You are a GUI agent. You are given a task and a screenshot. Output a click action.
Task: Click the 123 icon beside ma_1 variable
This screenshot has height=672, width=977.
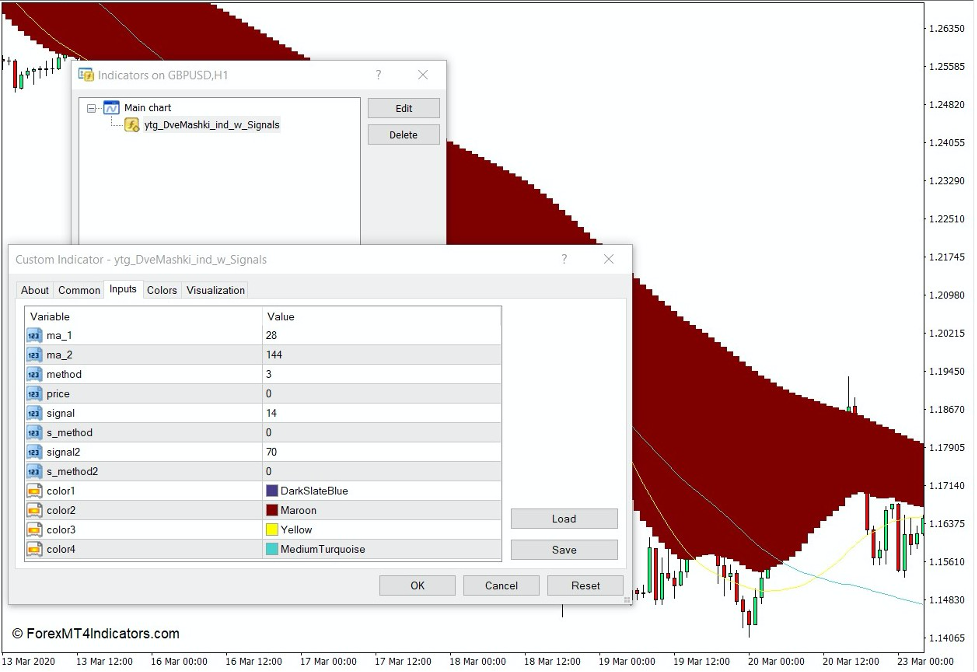point(33,336)
